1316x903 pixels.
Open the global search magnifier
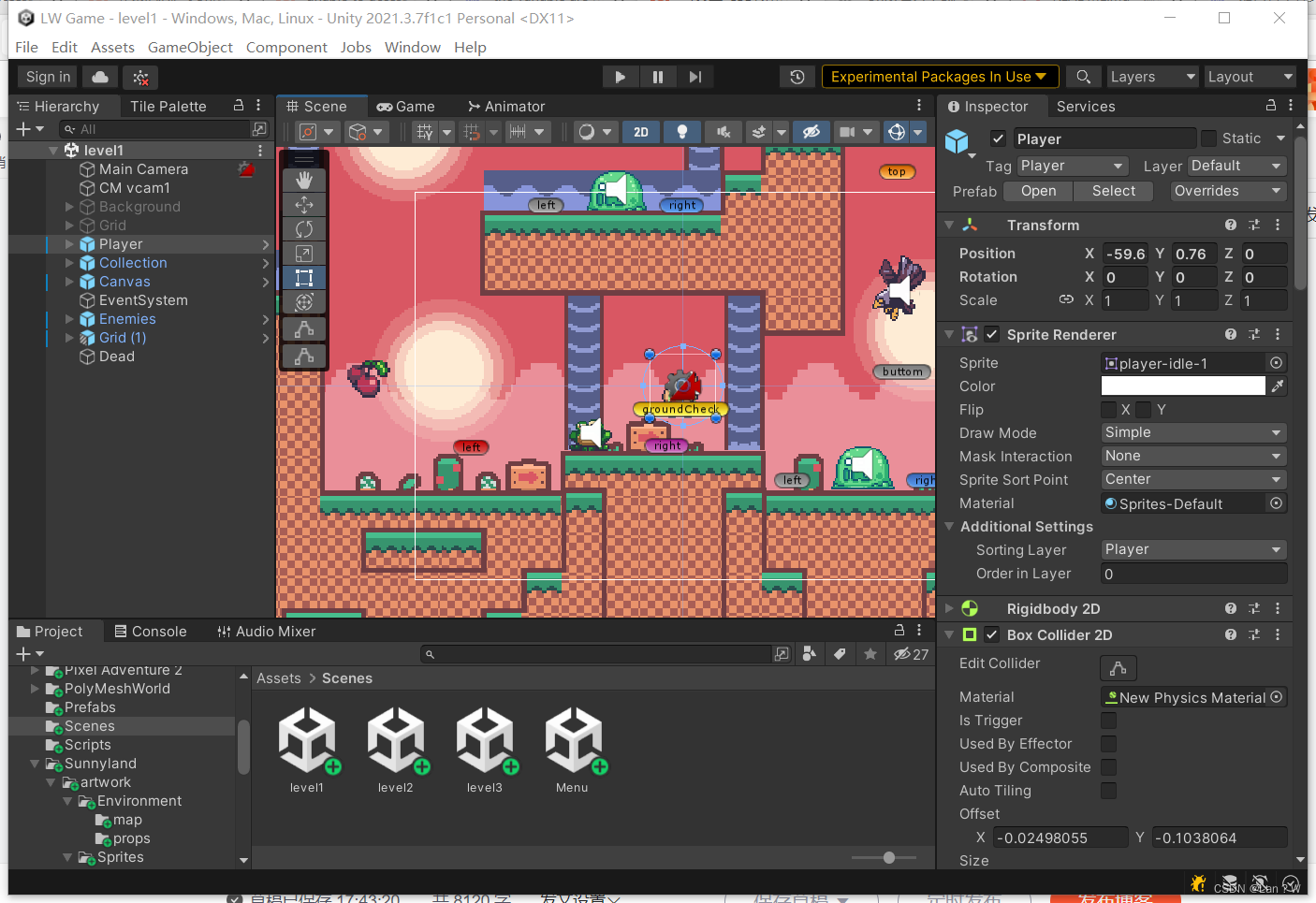[x=1083, y=77]
